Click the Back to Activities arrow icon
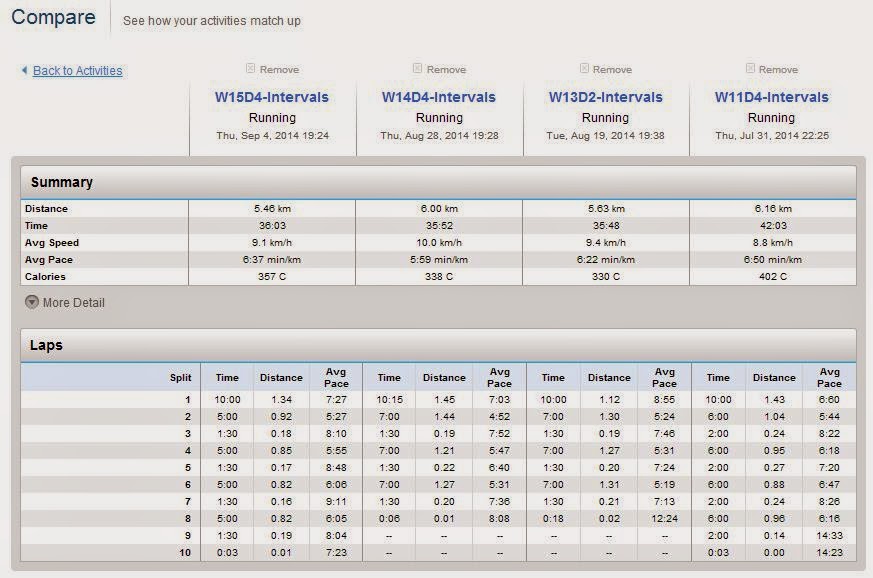The image size is (873, 578). coord(24,70)
